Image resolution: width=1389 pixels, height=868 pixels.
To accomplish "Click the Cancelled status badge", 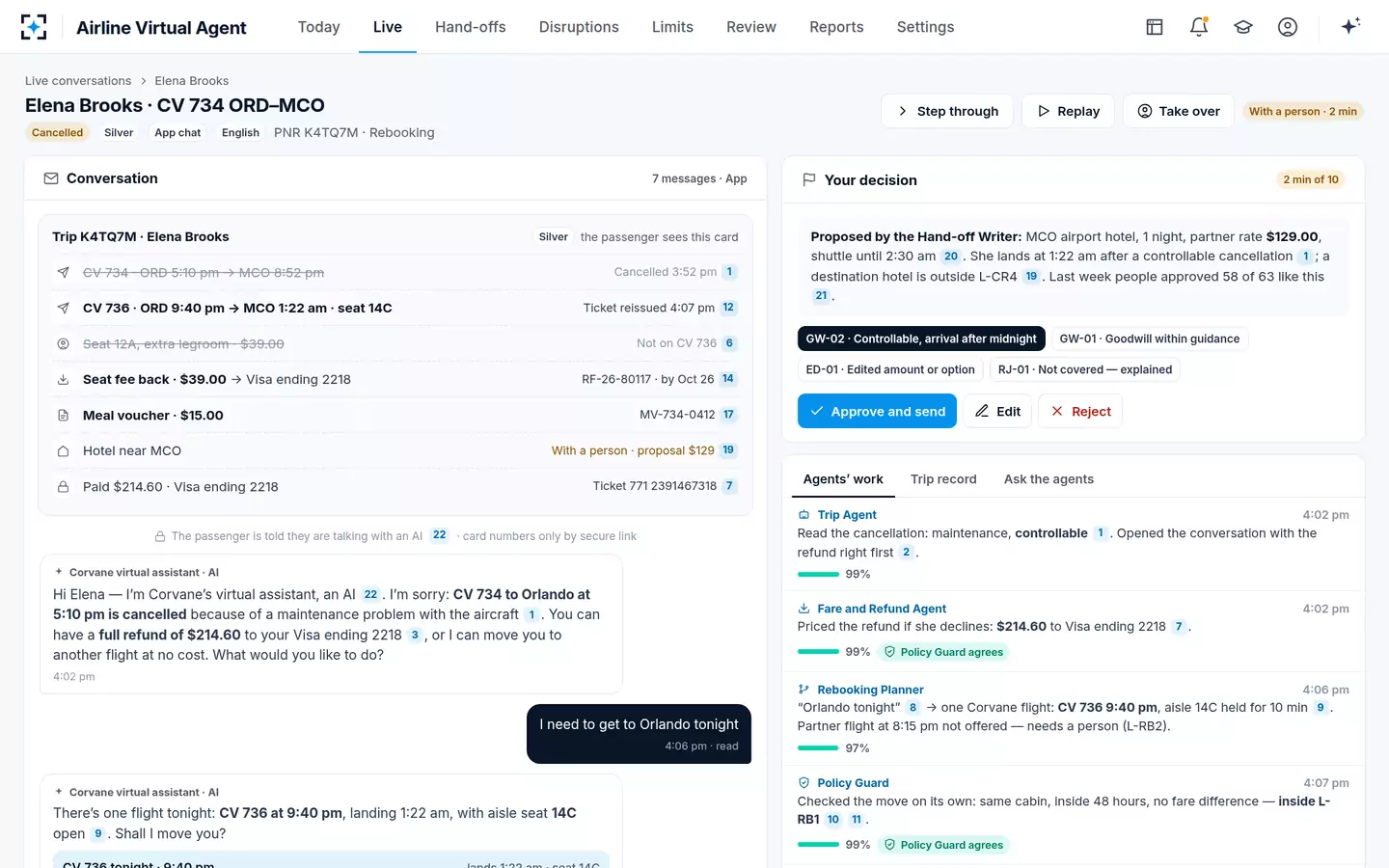I will pyautogui.click(x=58, y=133).
